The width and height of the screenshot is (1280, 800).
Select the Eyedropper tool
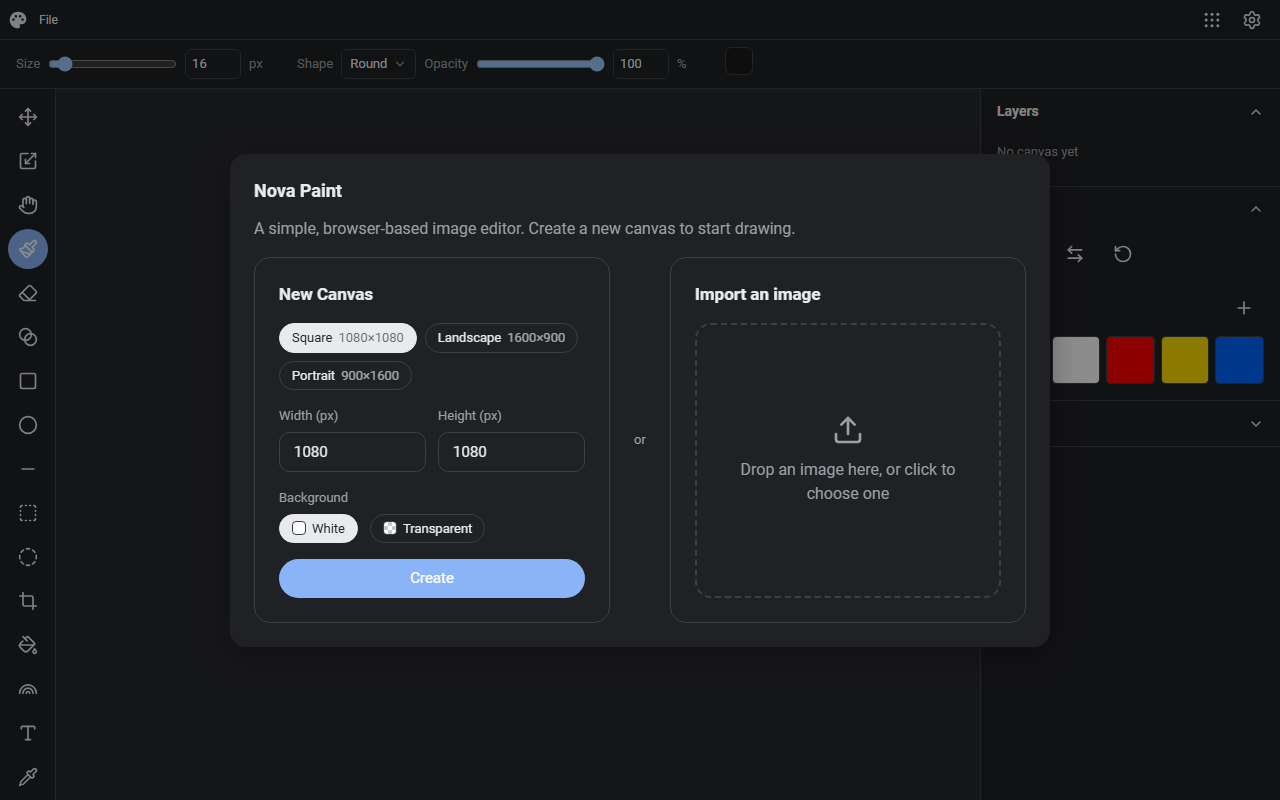(28, 777)
